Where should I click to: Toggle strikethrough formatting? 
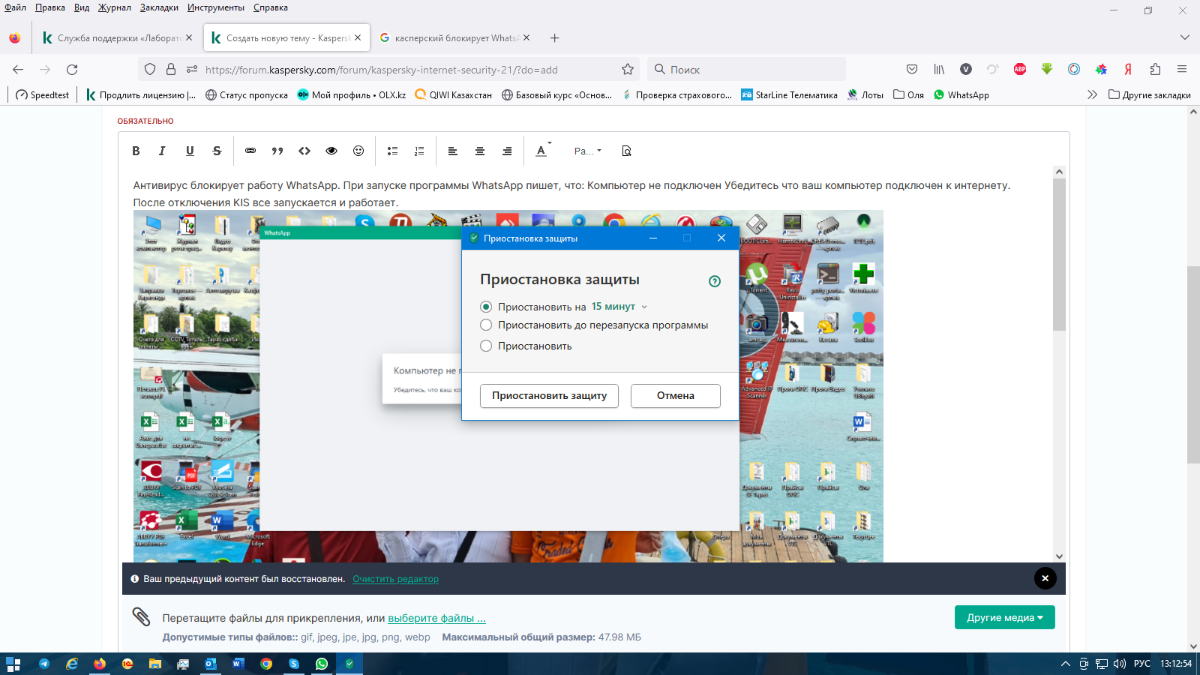pos(216,151)
